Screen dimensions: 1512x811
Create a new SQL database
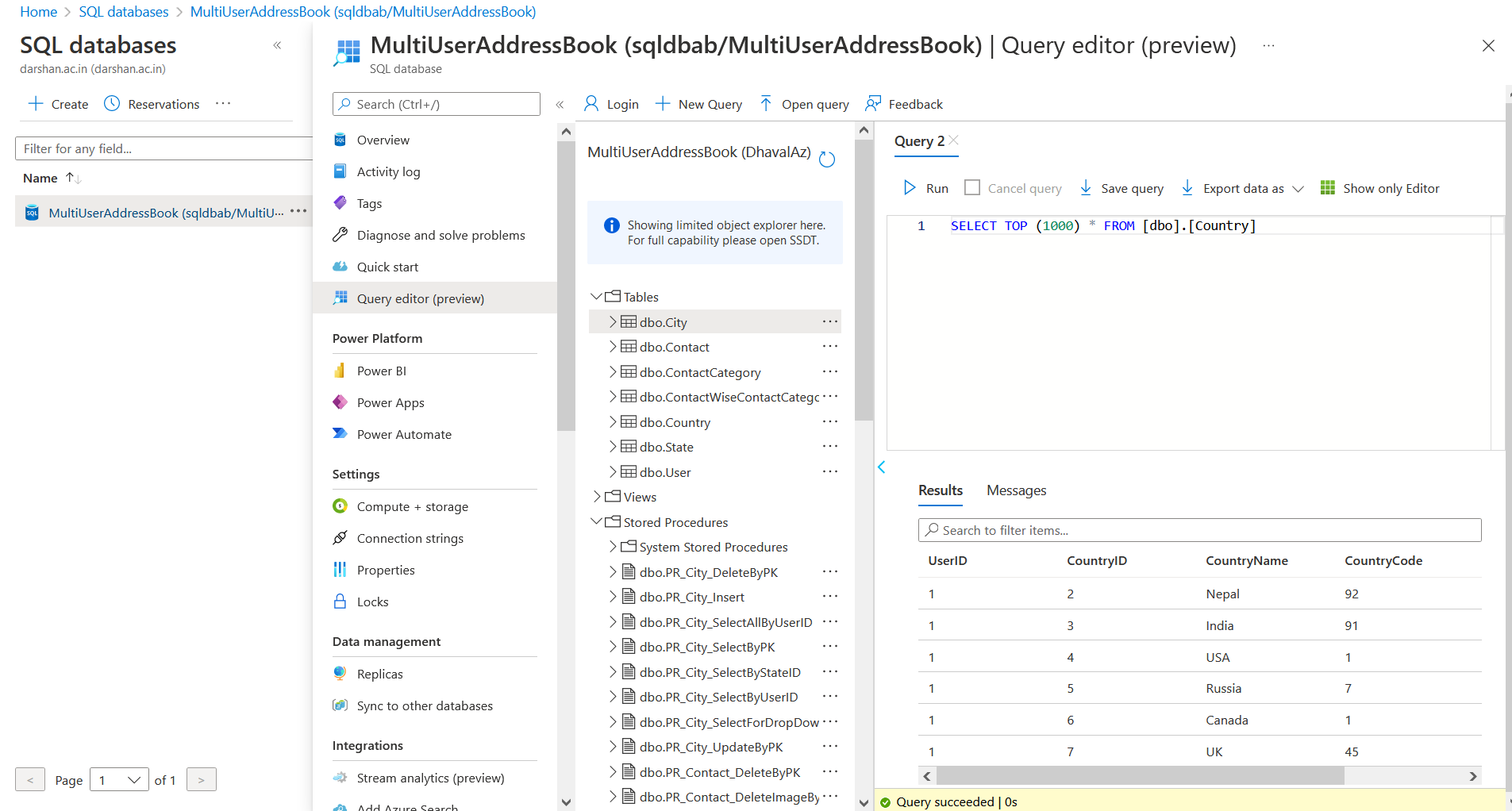(x=58, y=104)
